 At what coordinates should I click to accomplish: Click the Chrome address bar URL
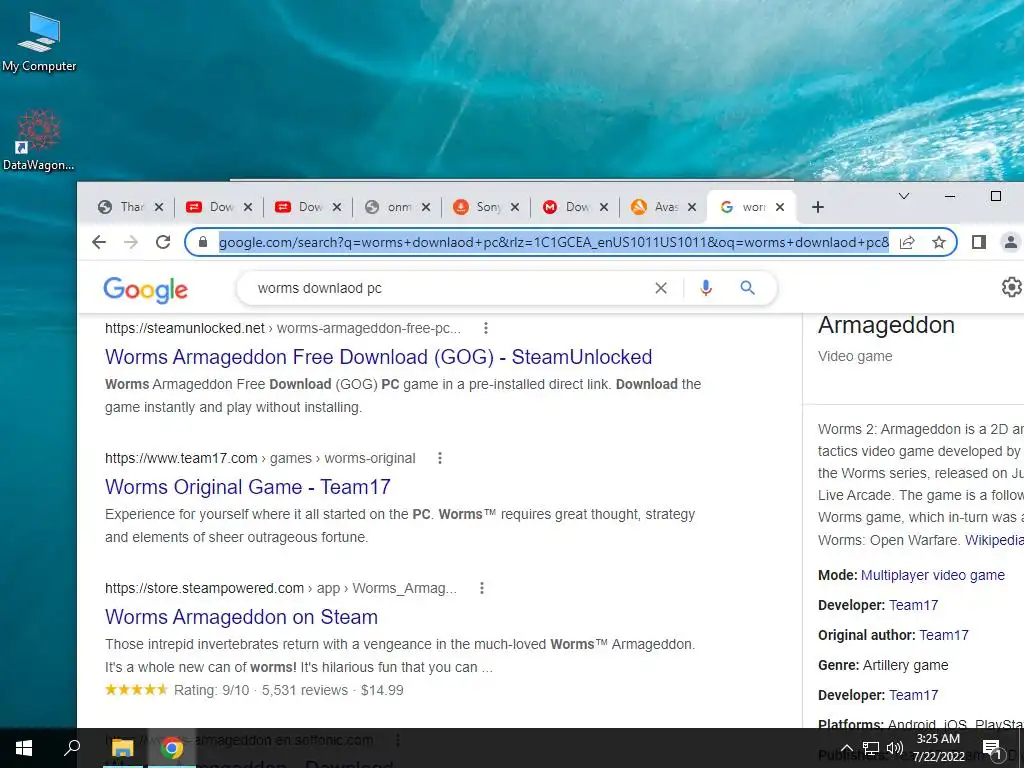pyautogui.click(x=553, y=242)
